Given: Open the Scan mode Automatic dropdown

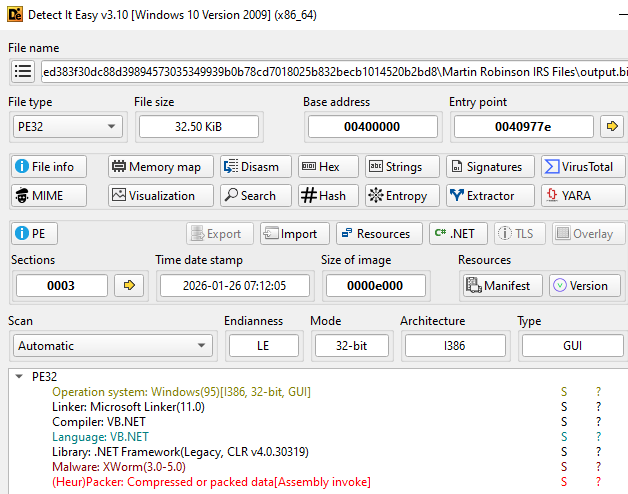Looking at the screenshot, I should click(112, 346).
